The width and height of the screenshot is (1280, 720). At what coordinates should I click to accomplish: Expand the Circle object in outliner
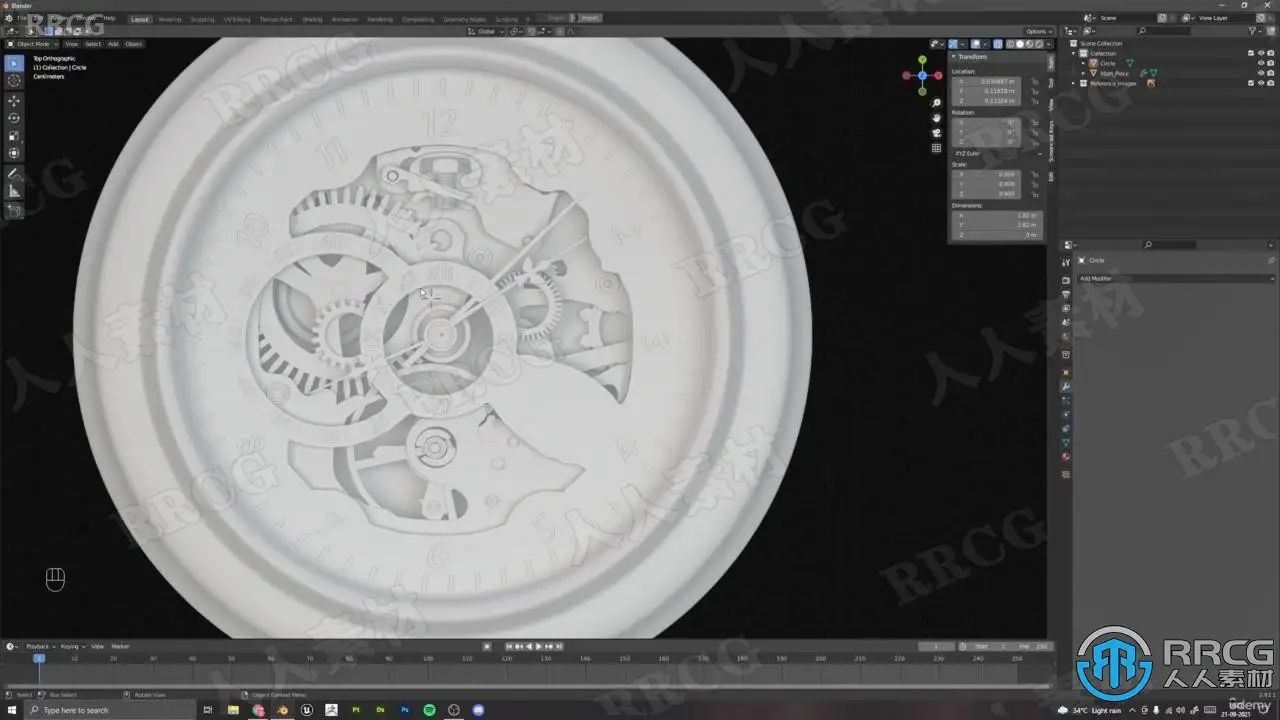point(1084,63)
